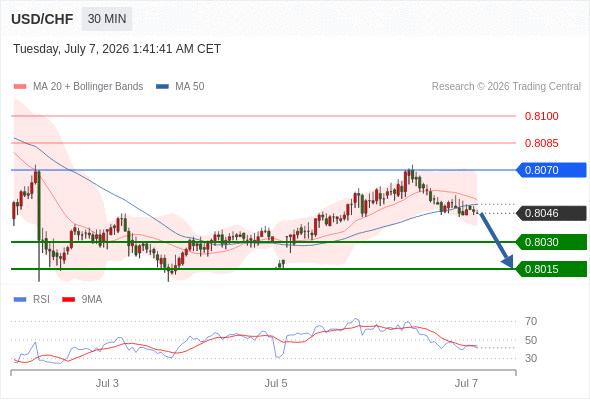This screenshot has height=400, width=590.
Task: Toggle the 9MA legend entry
Action: (82, 300)
